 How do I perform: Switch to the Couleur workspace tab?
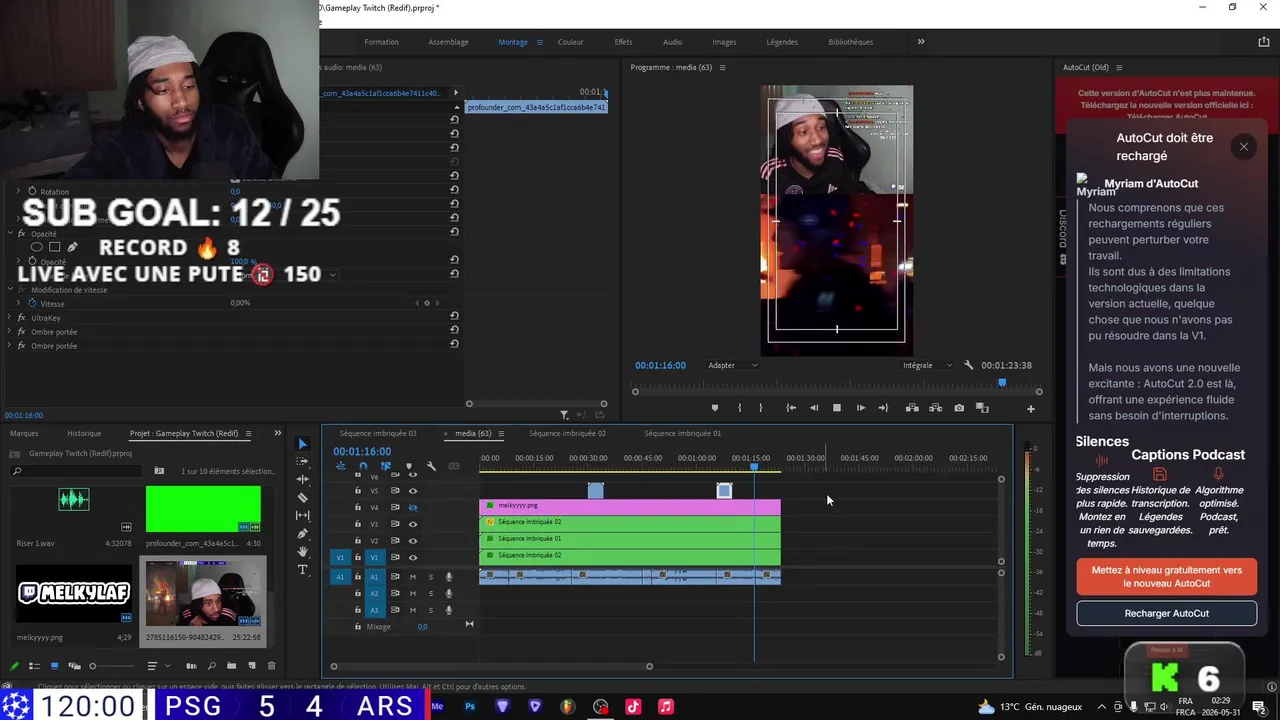coord(571,42)
